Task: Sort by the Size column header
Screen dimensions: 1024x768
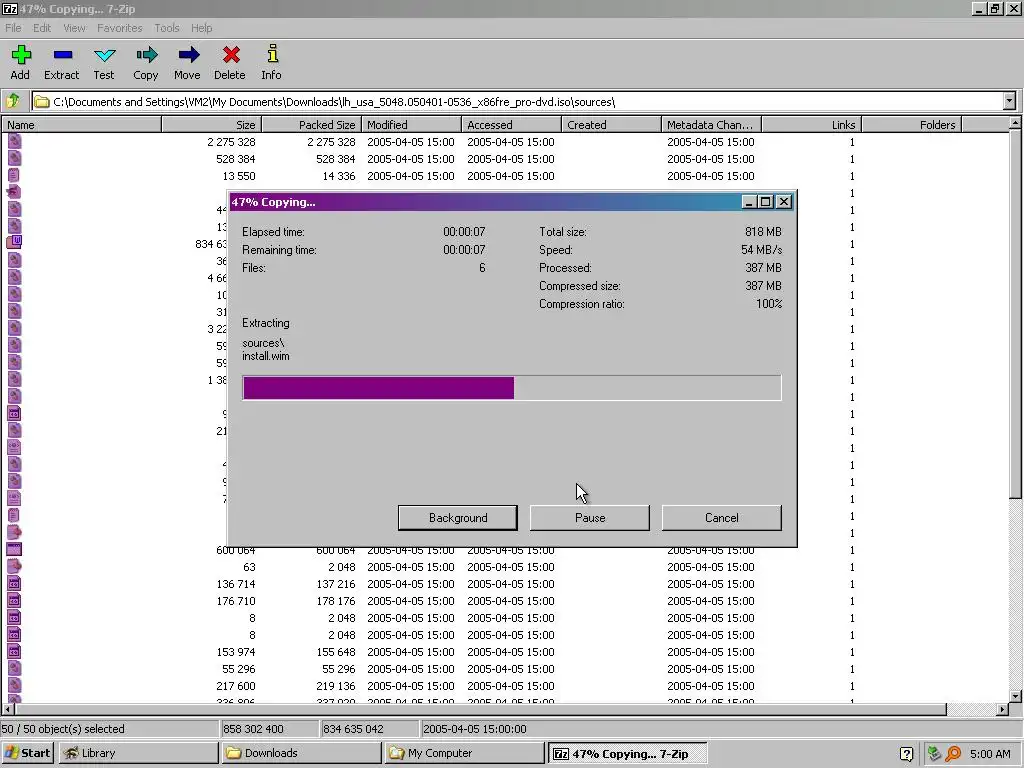Action: (x=212, y=125)
